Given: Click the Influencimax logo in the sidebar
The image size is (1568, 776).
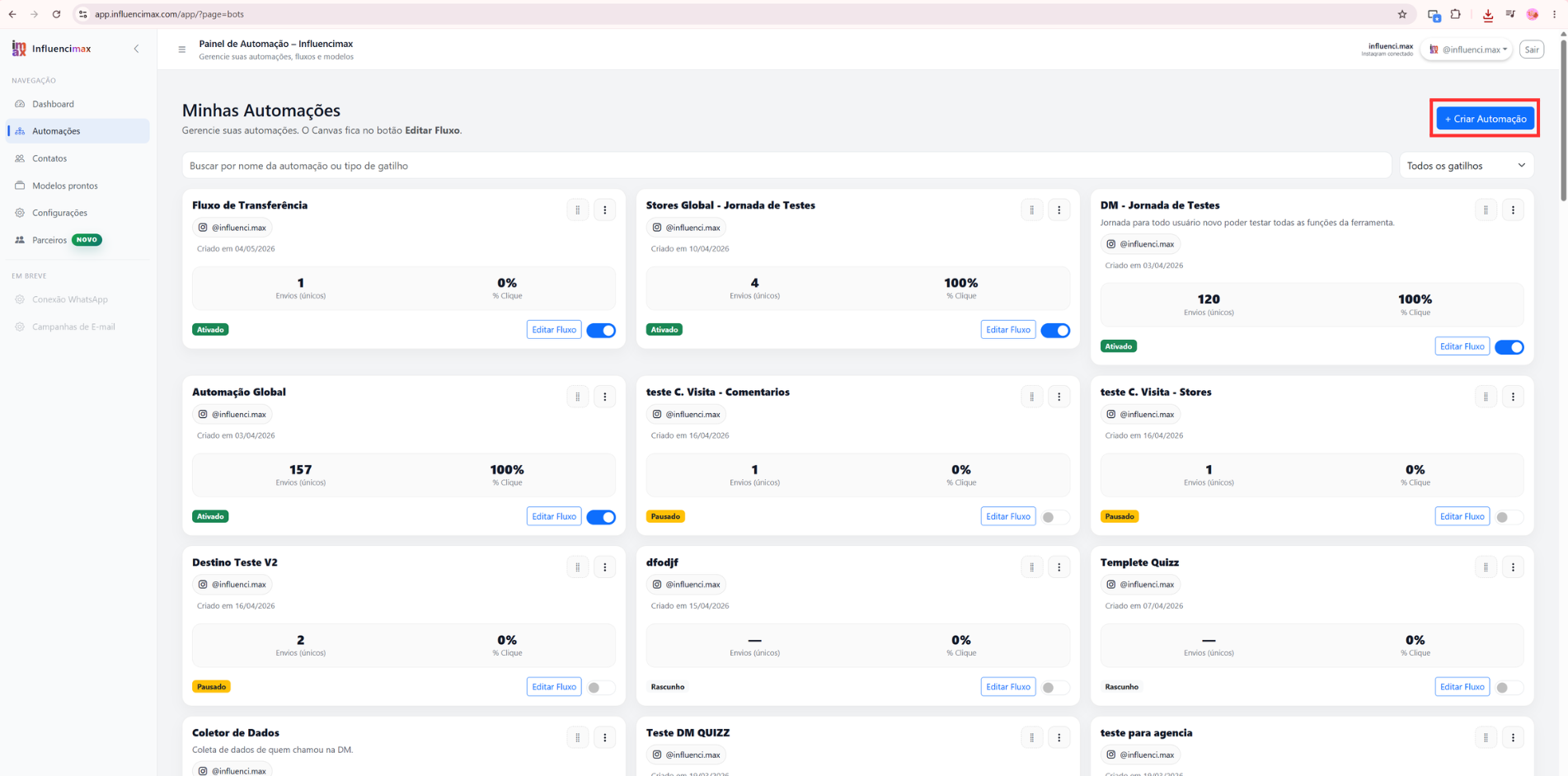Looking at the screenshot, I should click(x=51, y=49).
